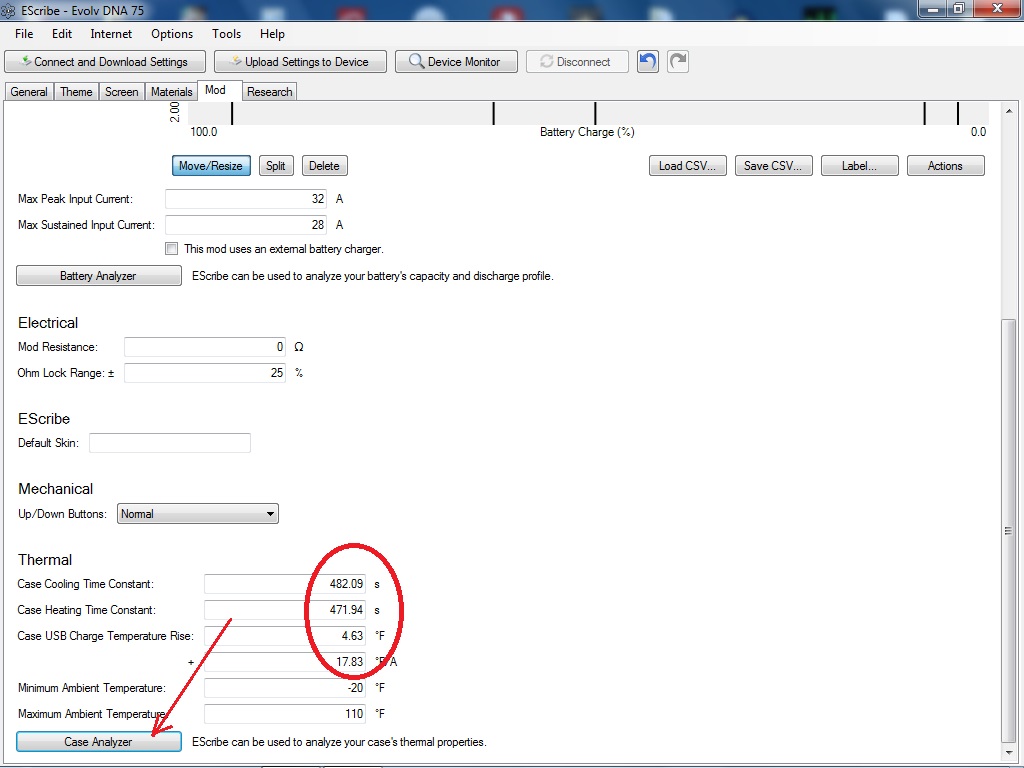Open the Internet menu
Viewport: 1024px width, 768px height.
(111, 34)
